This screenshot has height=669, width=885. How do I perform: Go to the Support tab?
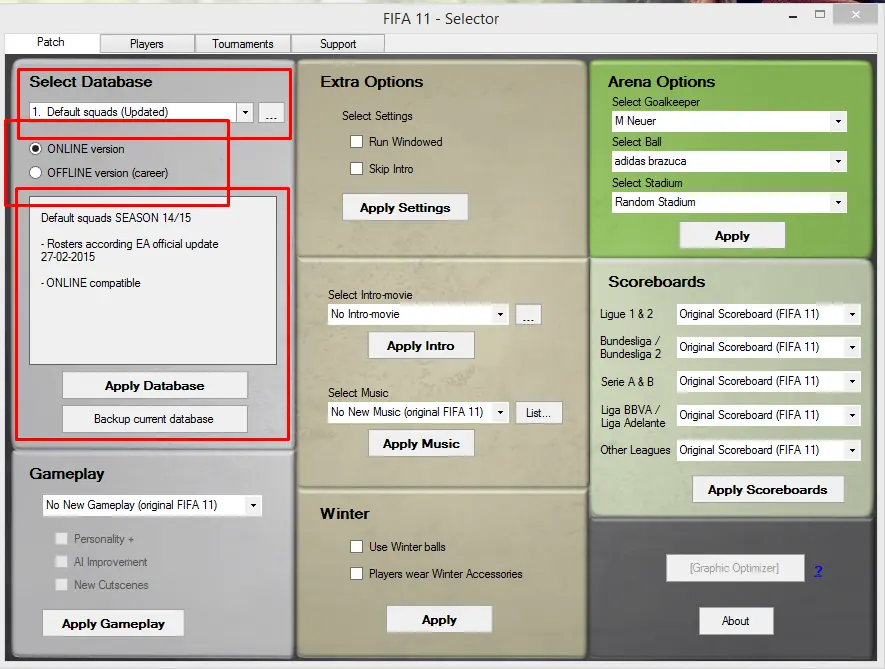click(x=338, y=43)
